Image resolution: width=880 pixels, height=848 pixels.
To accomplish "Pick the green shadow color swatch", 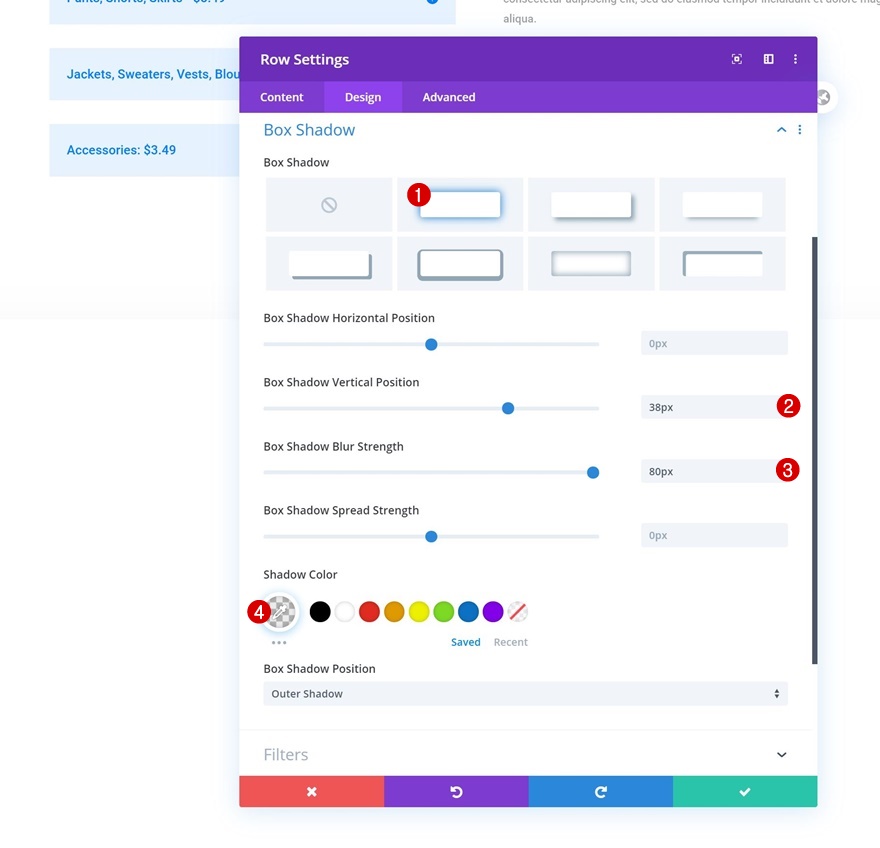I will pyautogui.click(x=443, y=612).
